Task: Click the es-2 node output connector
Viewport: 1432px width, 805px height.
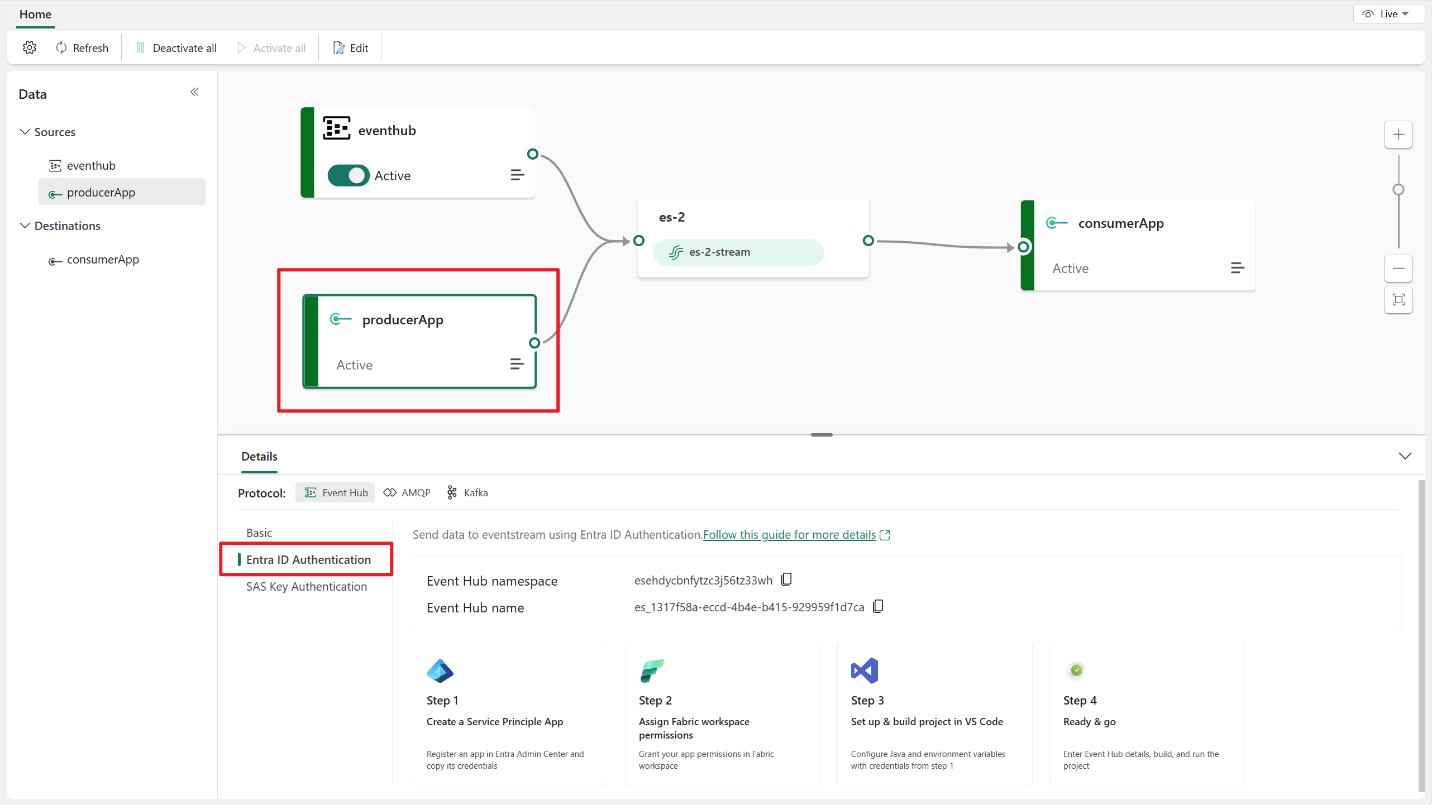Action: coord(868,241)
